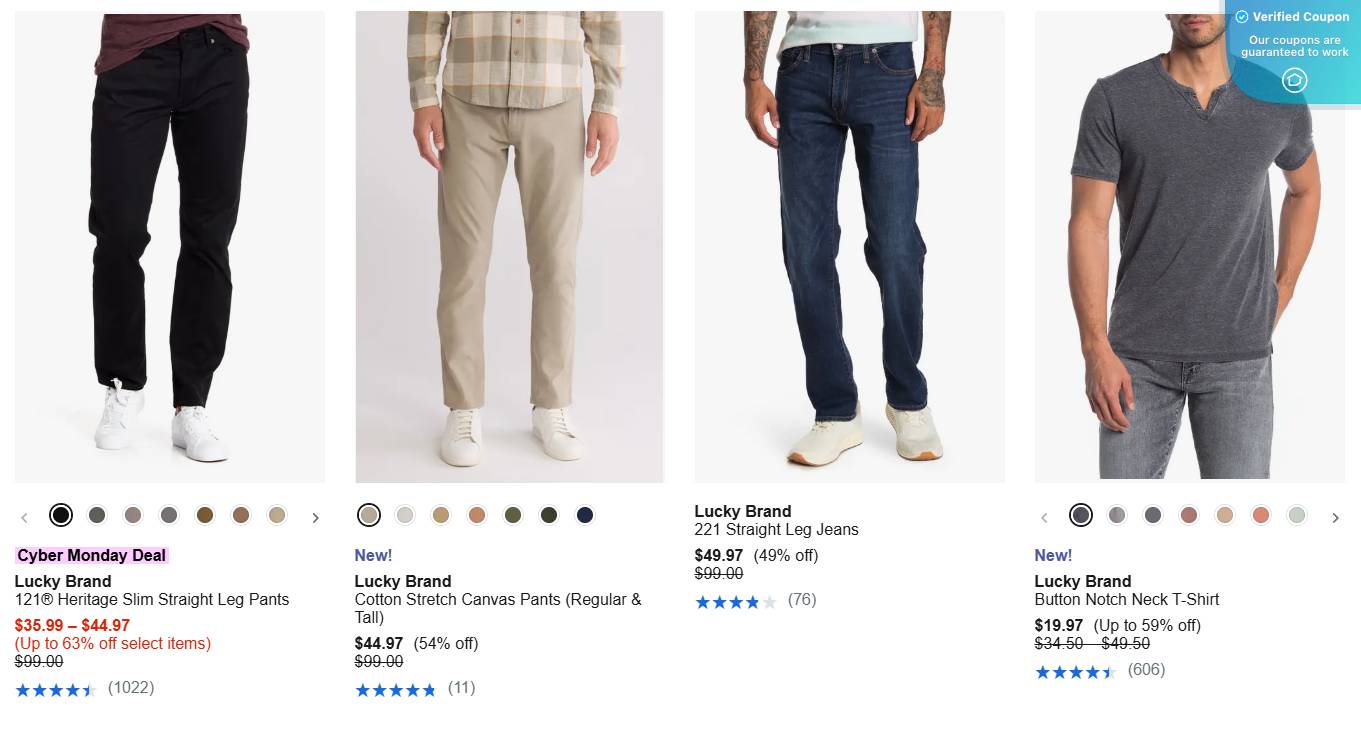Select the olive green swatch for Canvas Pants
Screen dimensions: 1361x733
pos(513,515)
